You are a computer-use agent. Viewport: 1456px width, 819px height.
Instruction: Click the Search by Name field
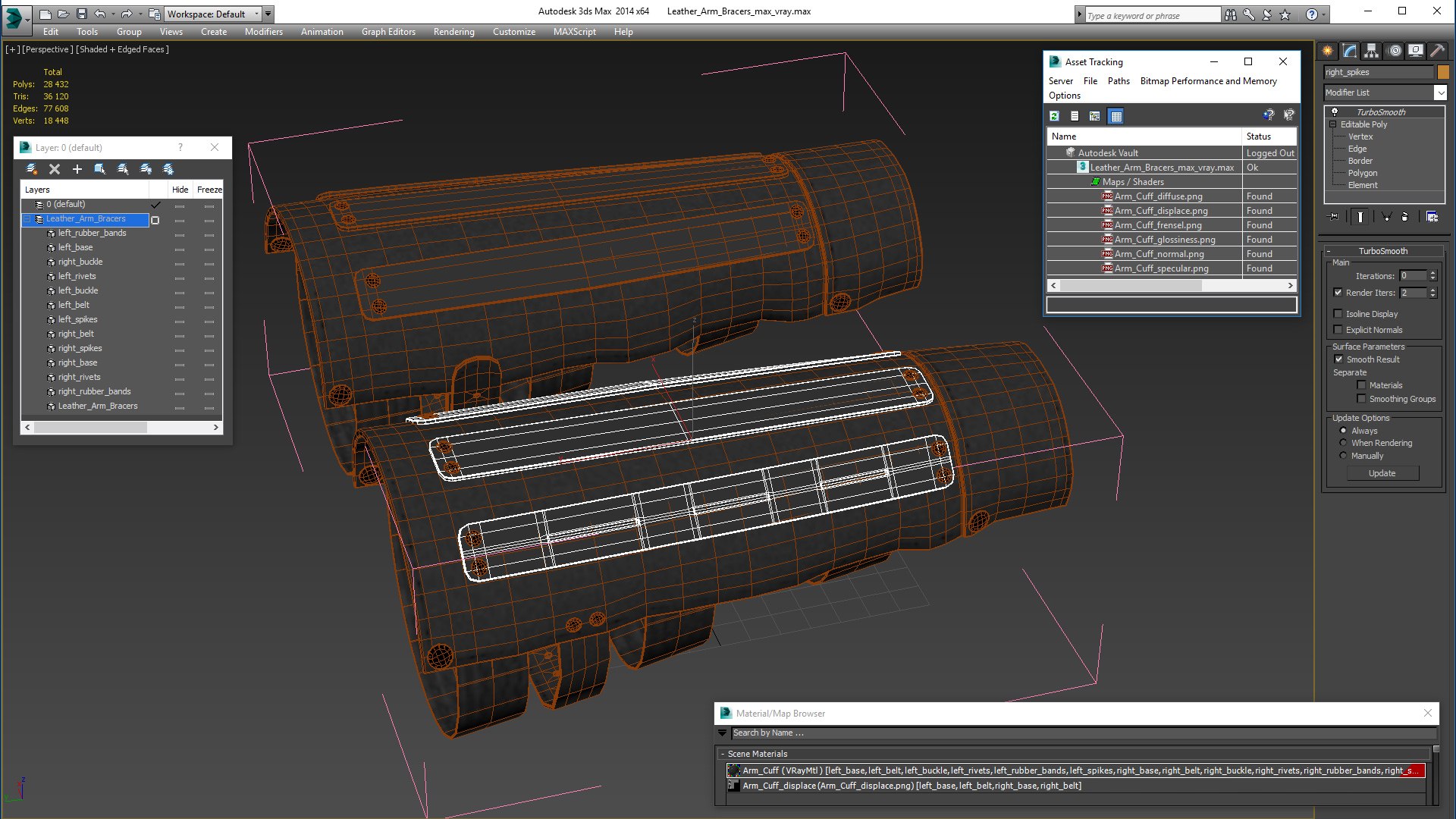pyautogui.click(x=1083, y=733)
